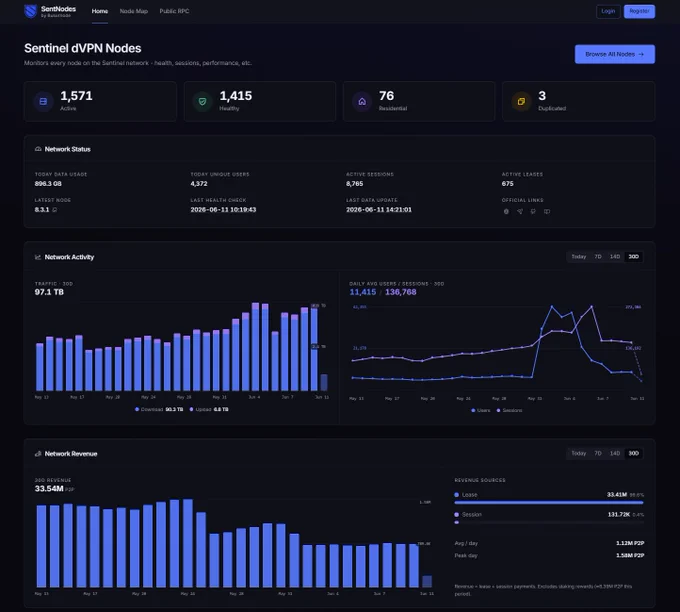Screen dimensions: 680x612
Task: Click the Lease legend dot in Revenue Sources
Action: (x=457, y=495)
